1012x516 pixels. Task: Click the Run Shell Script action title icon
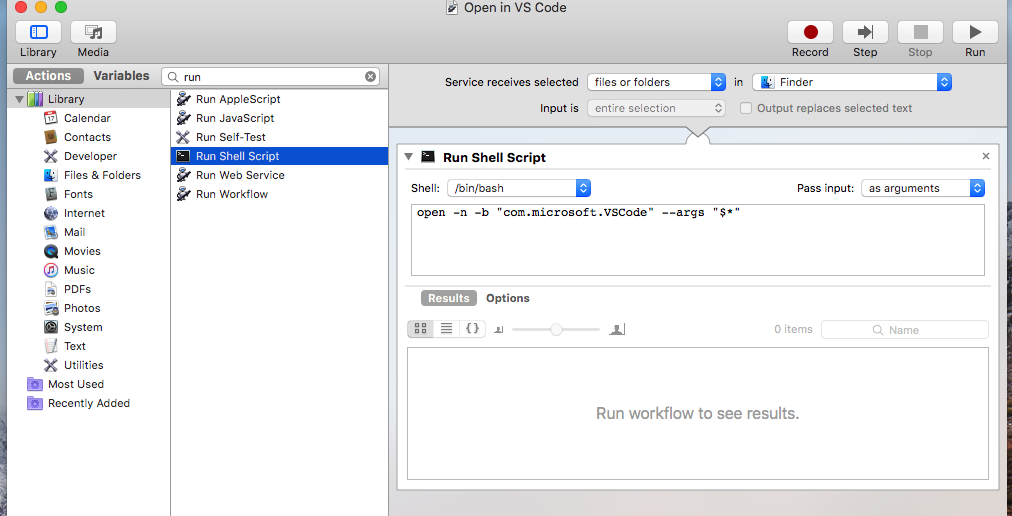pos(428,156)
